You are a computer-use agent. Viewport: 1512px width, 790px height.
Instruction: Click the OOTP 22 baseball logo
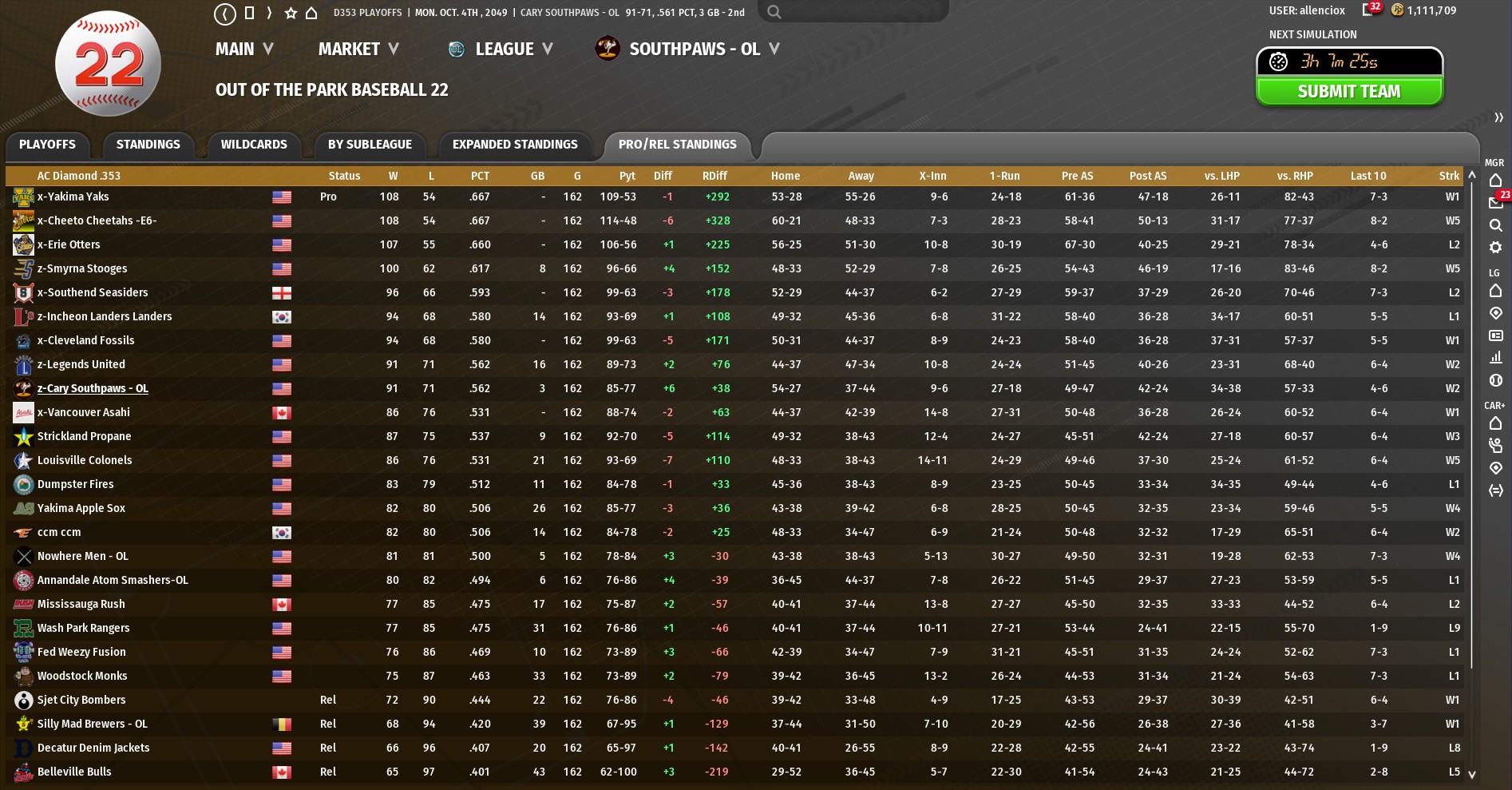(x=108, y=63)
